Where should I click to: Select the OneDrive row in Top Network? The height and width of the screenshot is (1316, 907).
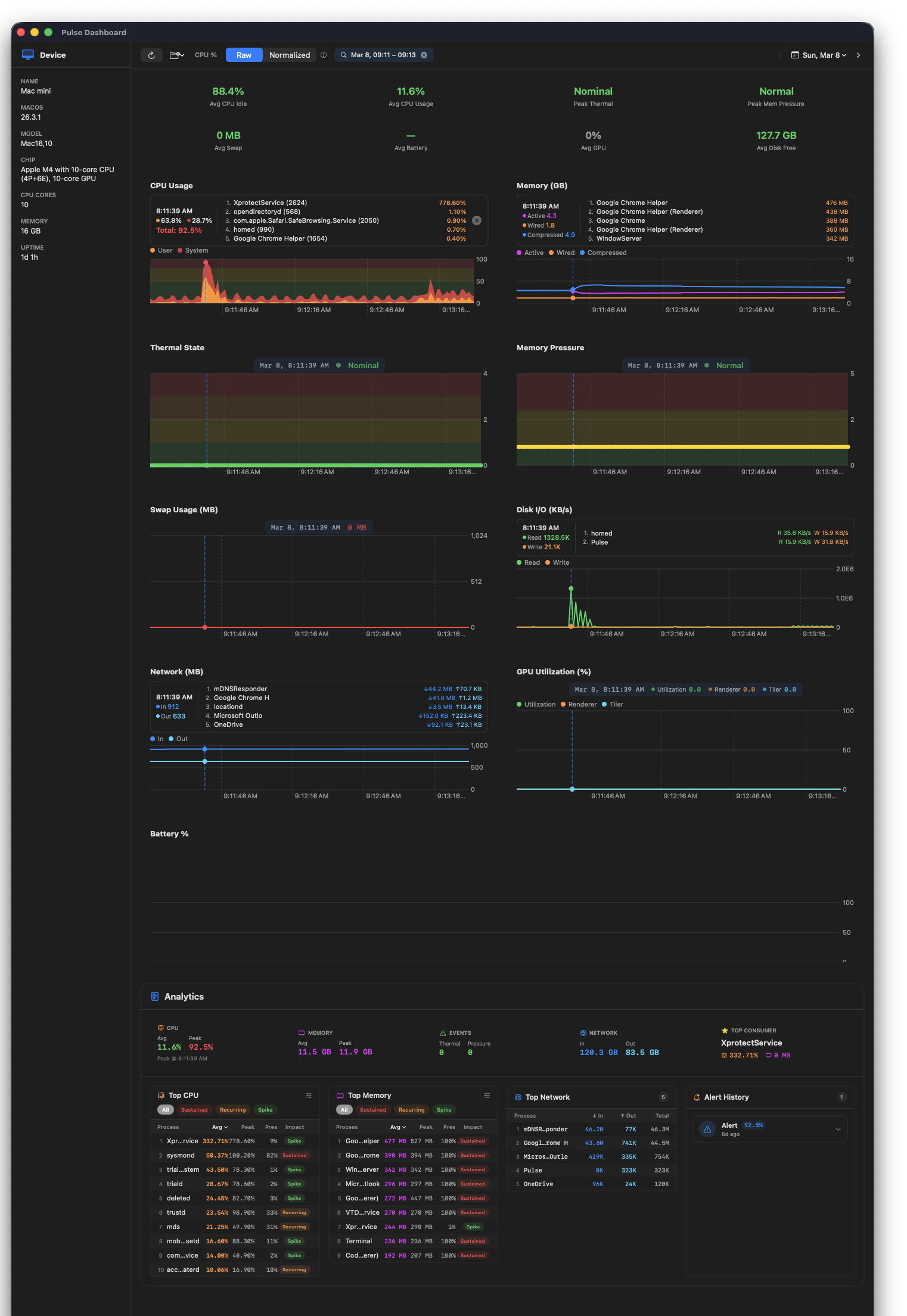pyautogui.click(x=592, y=1184)
